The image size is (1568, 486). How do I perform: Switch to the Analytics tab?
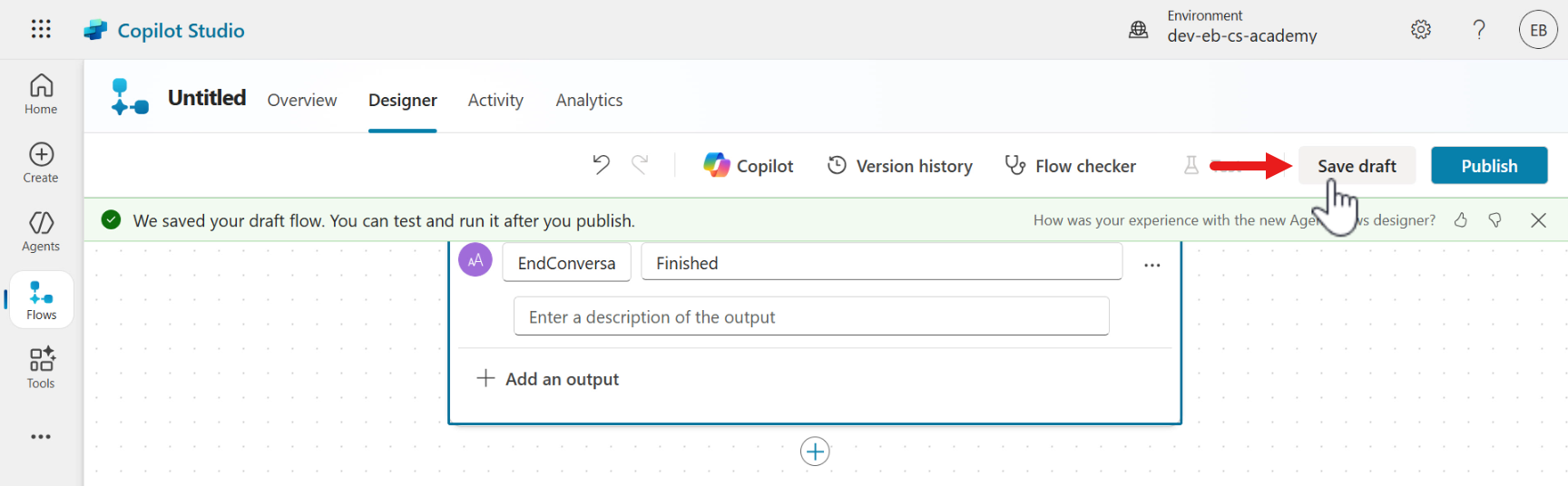(x=589, y=100)
